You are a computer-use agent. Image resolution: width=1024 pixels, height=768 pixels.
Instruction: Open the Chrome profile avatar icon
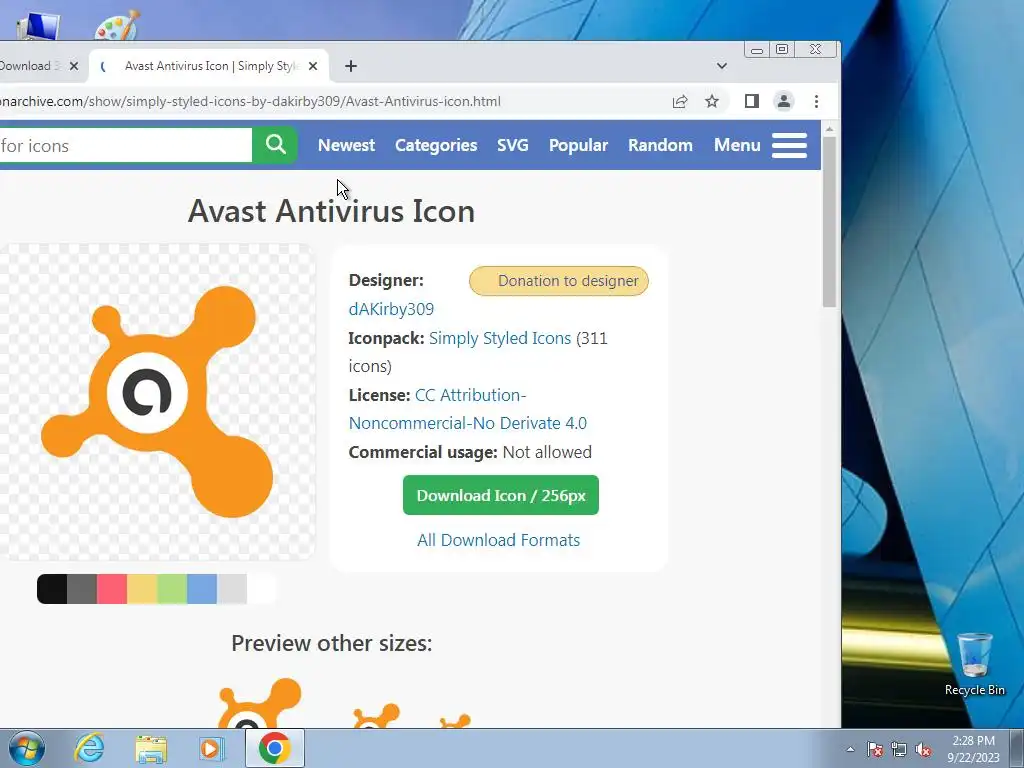pos(784,101)
